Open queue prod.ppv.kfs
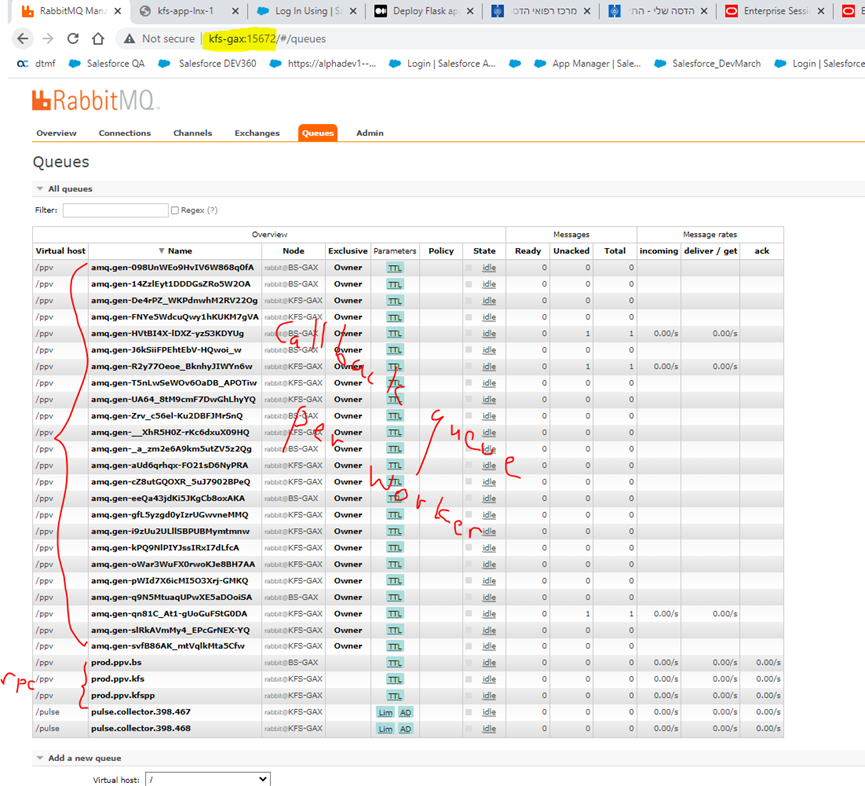Viewport: 865px width, 786px height. coord(118,679)
